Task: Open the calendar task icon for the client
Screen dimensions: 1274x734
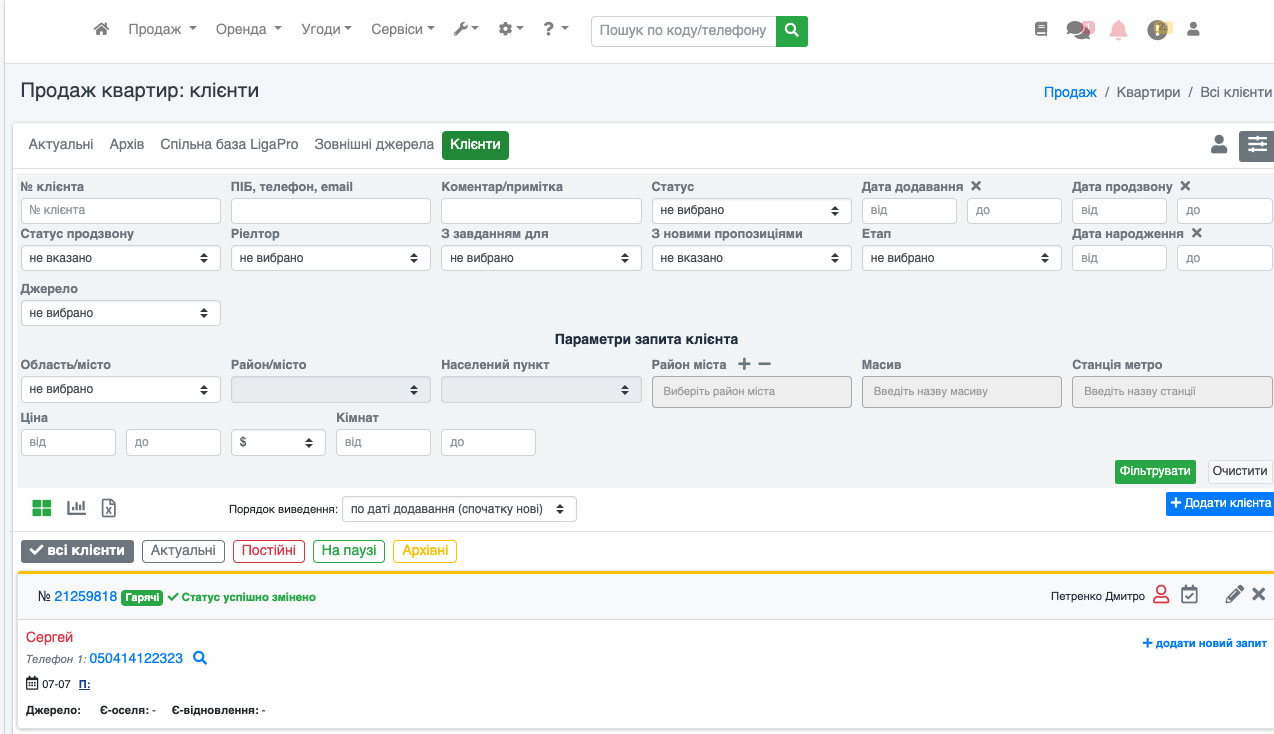Action: tap(1189, 595)
